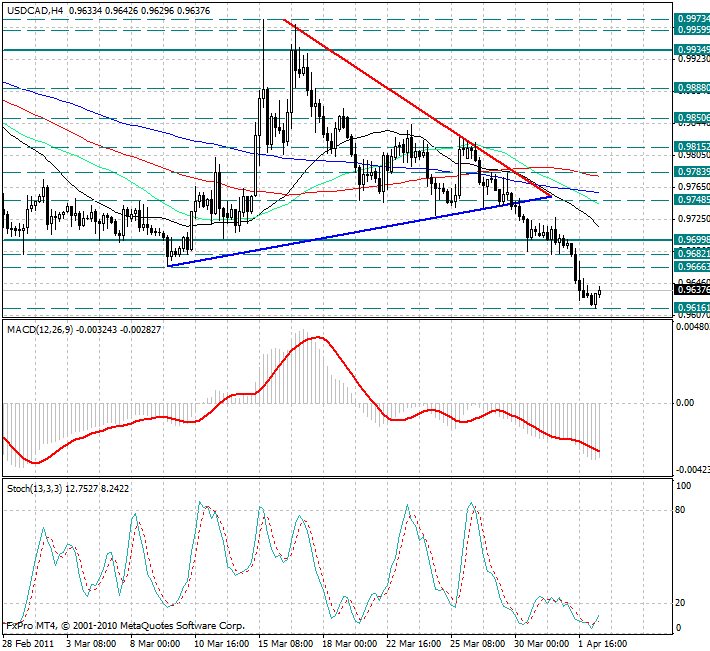
Task: Click the 0.9815 price level label
Action: point(692,147)
